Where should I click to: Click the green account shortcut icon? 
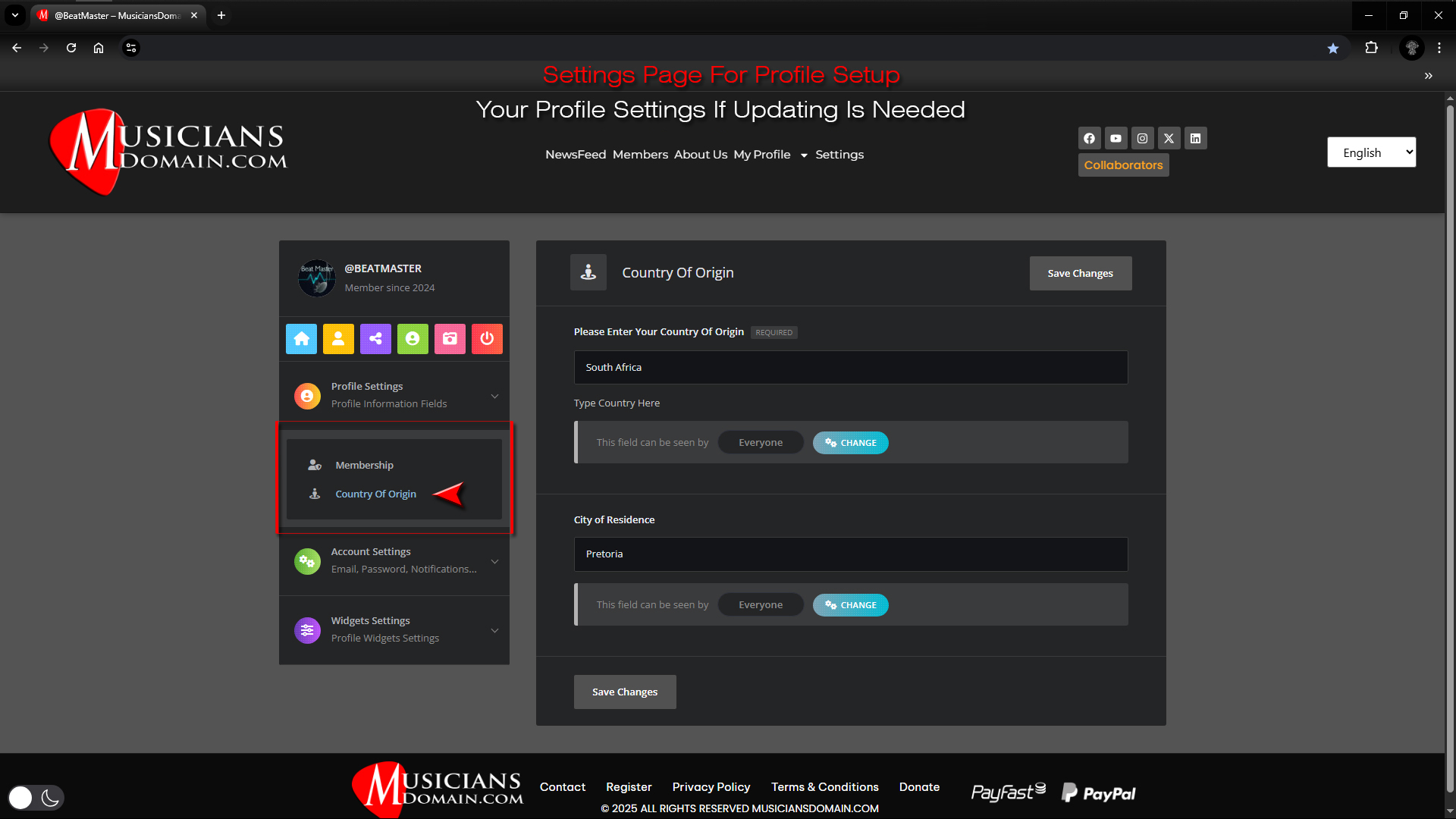tap(413, 339)
